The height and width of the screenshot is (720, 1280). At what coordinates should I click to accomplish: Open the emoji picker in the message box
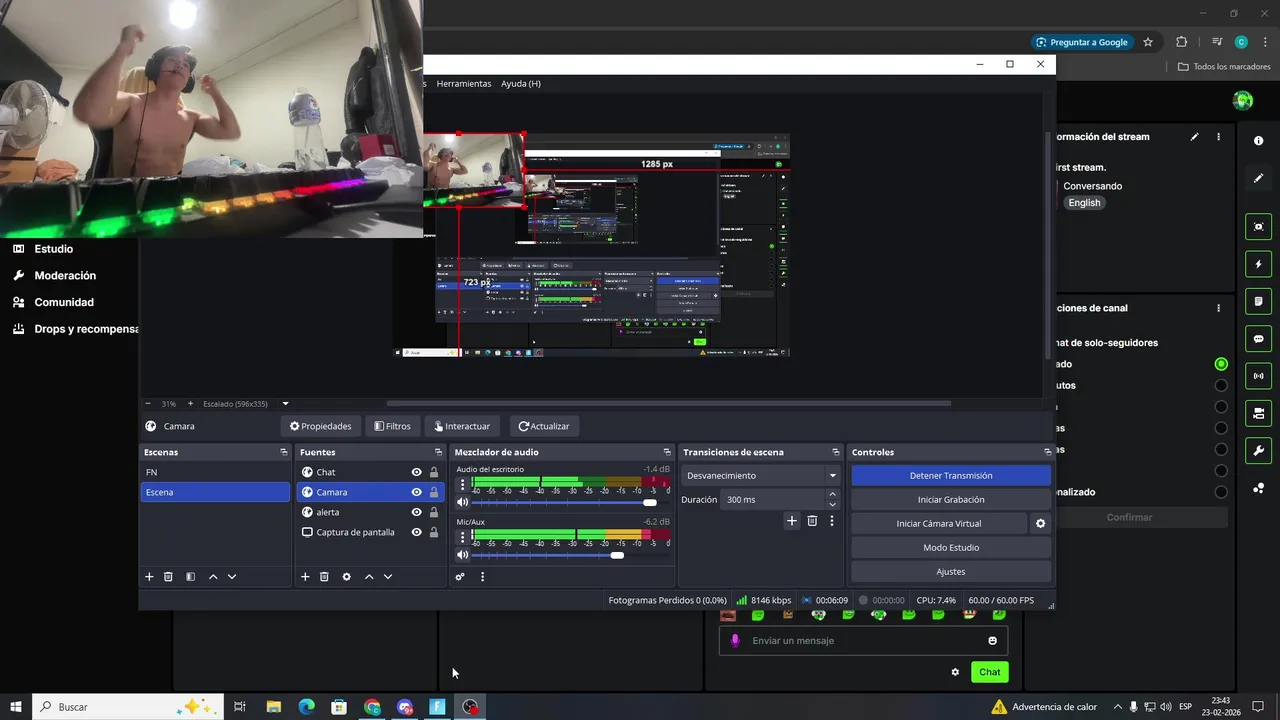click(x=993, y=641)
